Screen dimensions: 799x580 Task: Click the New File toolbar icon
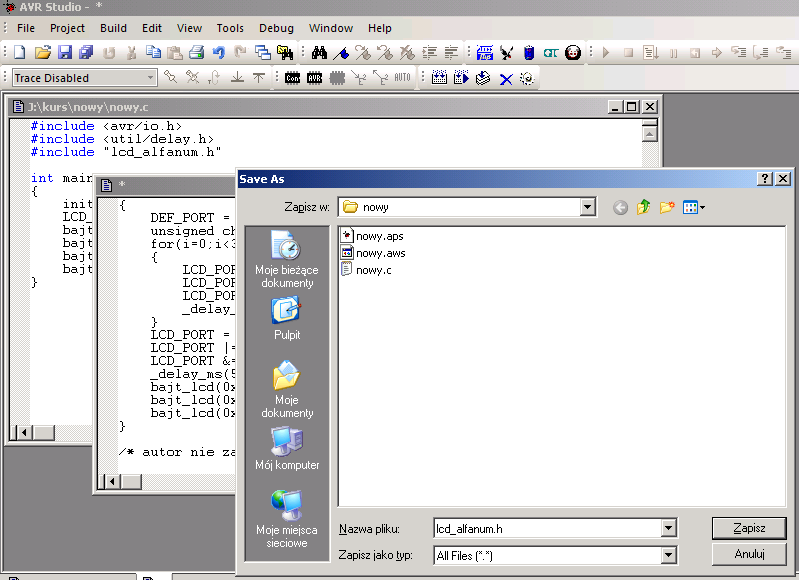(20, 52)
